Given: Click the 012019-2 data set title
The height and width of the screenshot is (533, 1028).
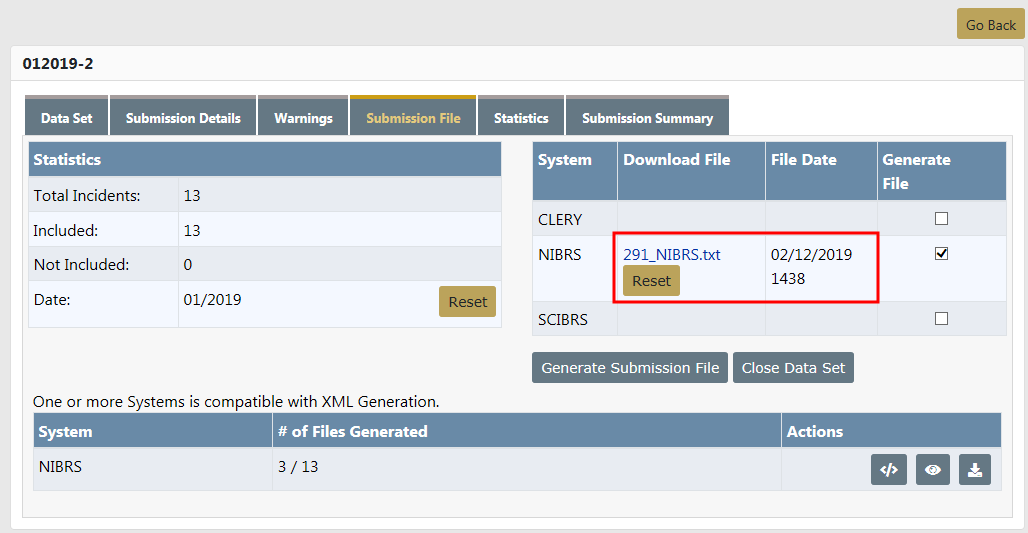Looking at the screenshot, I should click(x=57, y=64).
